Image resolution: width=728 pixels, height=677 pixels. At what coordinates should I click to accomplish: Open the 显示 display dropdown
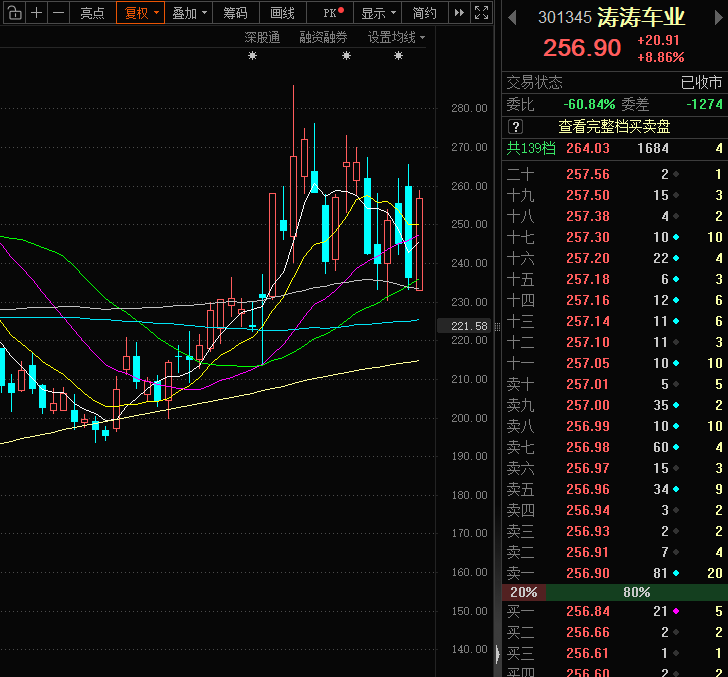377,13
